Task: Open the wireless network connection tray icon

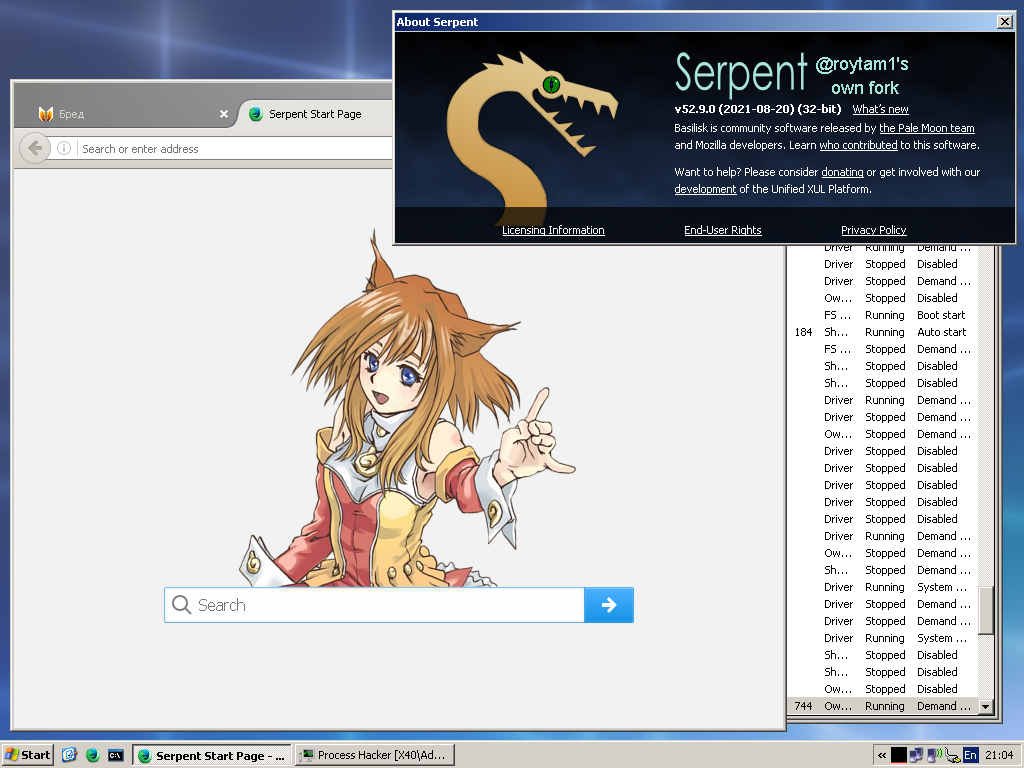Action: click(x=935, y=755)
